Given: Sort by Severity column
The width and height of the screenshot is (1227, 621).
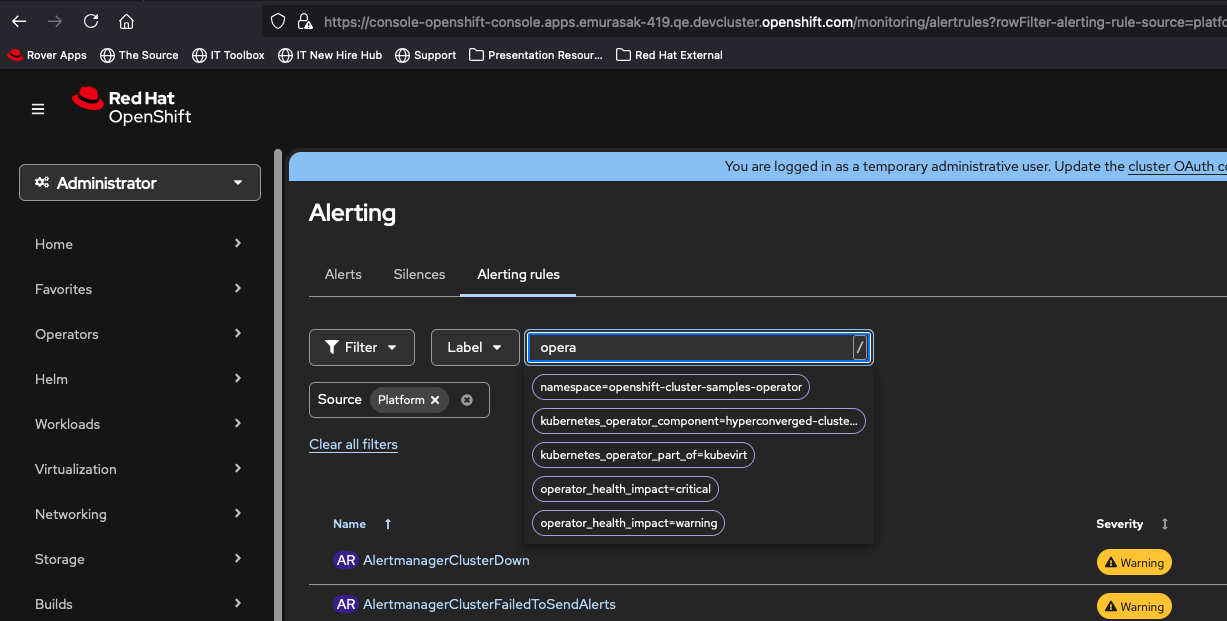Looking at the screenshot, I should coord(1165,524).
